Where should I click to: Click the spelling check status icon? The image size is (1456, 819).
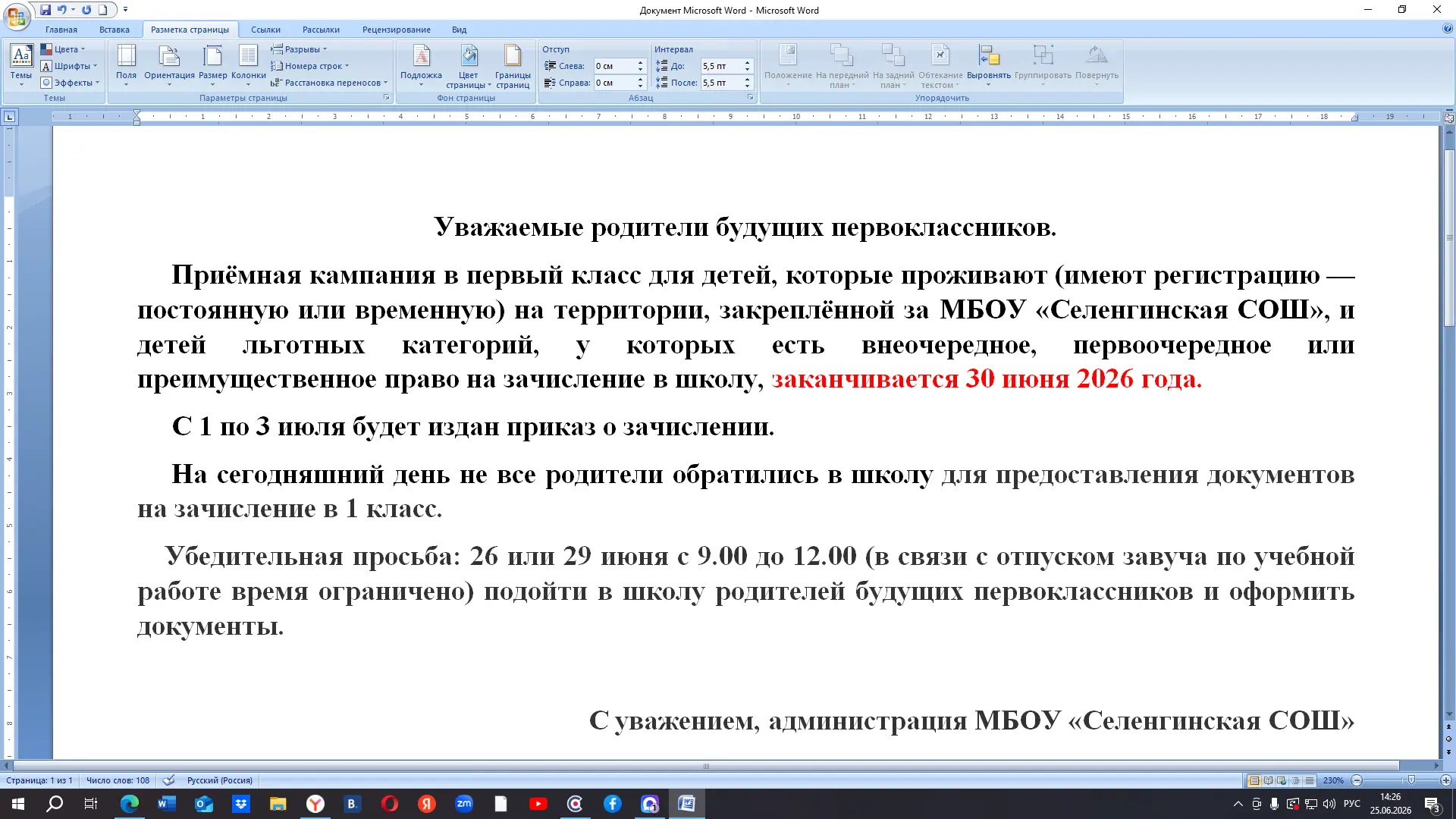pyautogui.click(x=168, y=780)
